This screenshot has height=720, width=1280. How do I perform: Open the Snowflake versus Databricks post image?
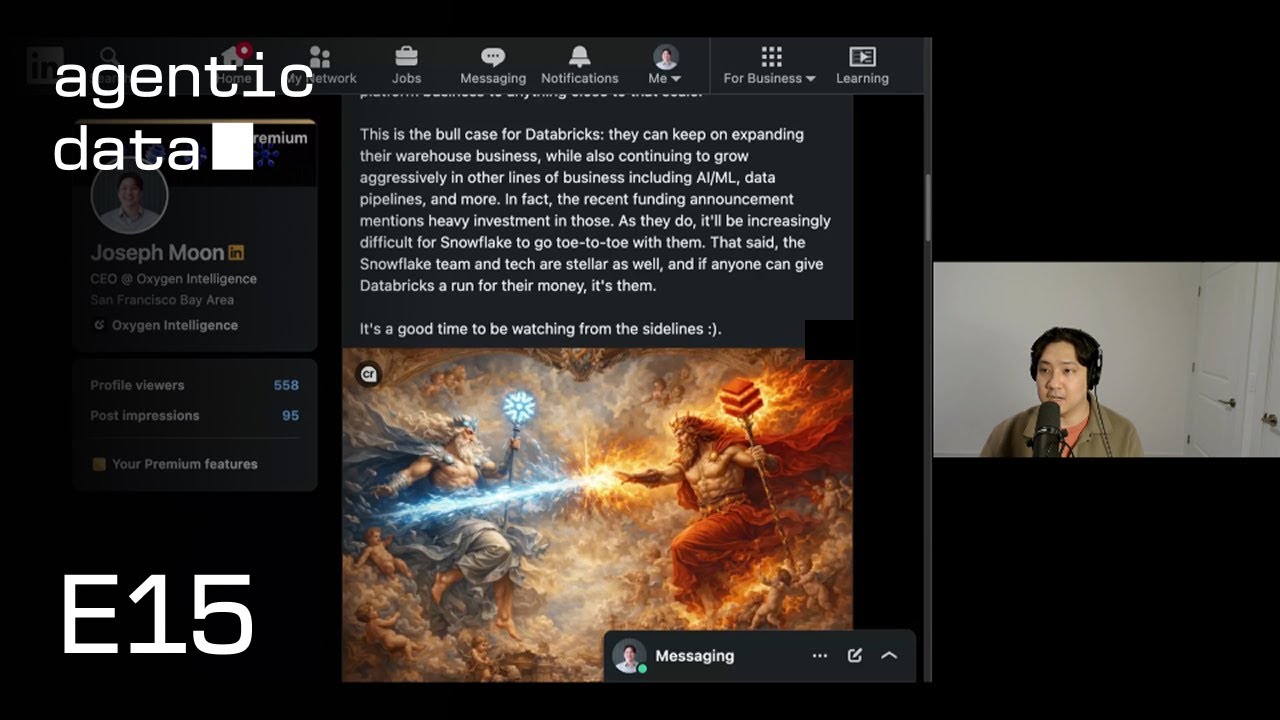pos(597,514)
